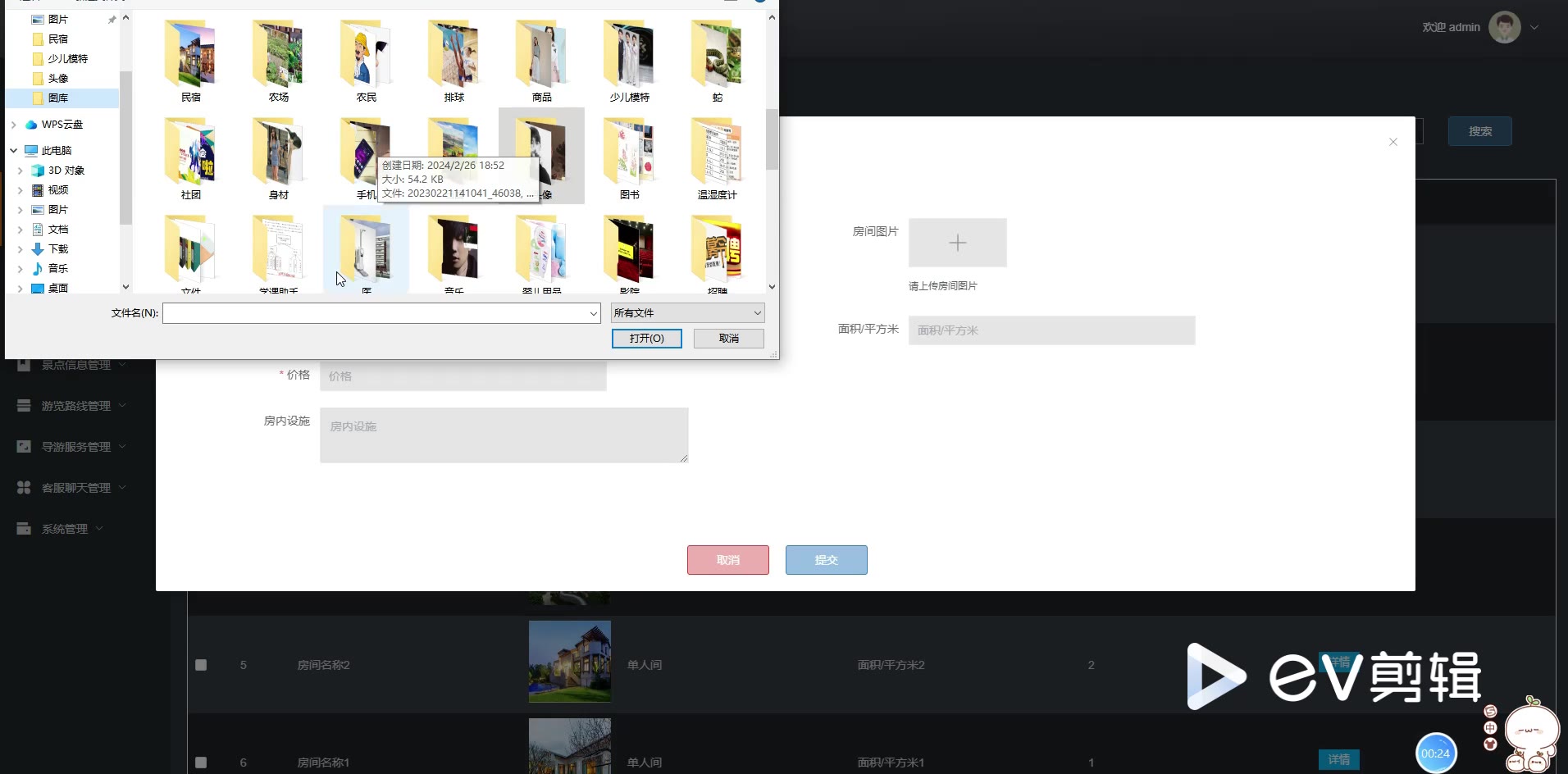This screenshot has width=1568, height=774.
Task: Expand the 下载 tree node
Action: coord(21,249)
